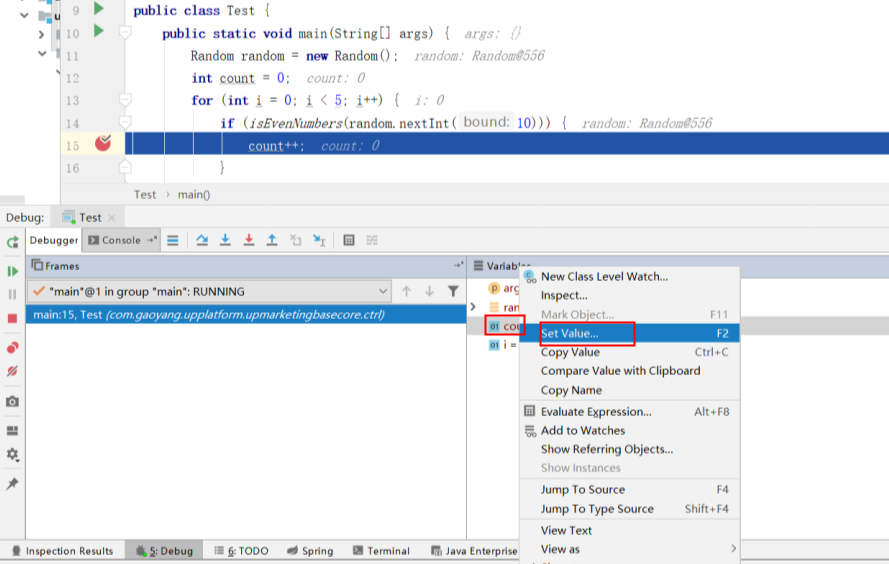Open 6: TODO tool window
This screenshot has width=889, height=564.
tap(241, 551)
